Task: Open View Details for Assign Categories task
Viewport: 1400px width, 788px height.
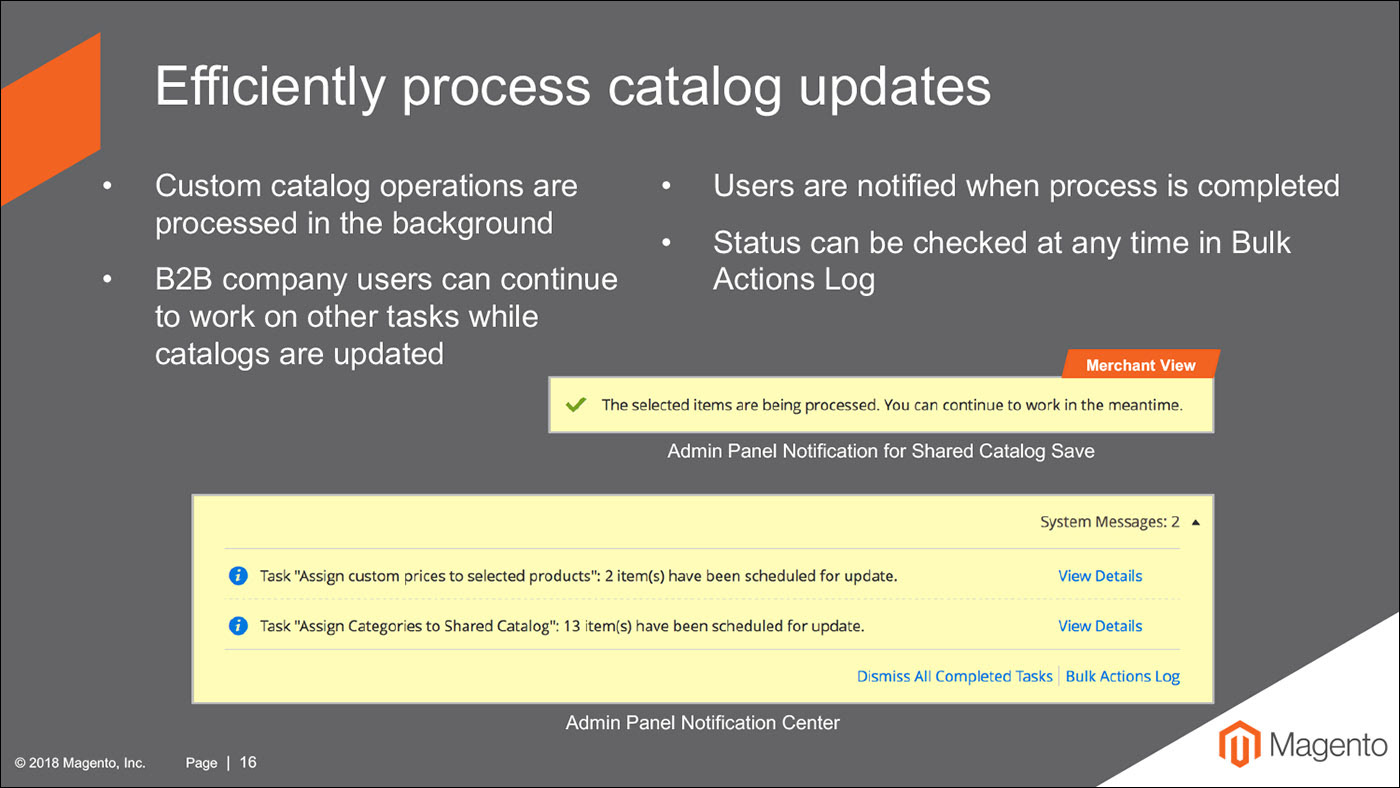Action: tap(1100, 626)
